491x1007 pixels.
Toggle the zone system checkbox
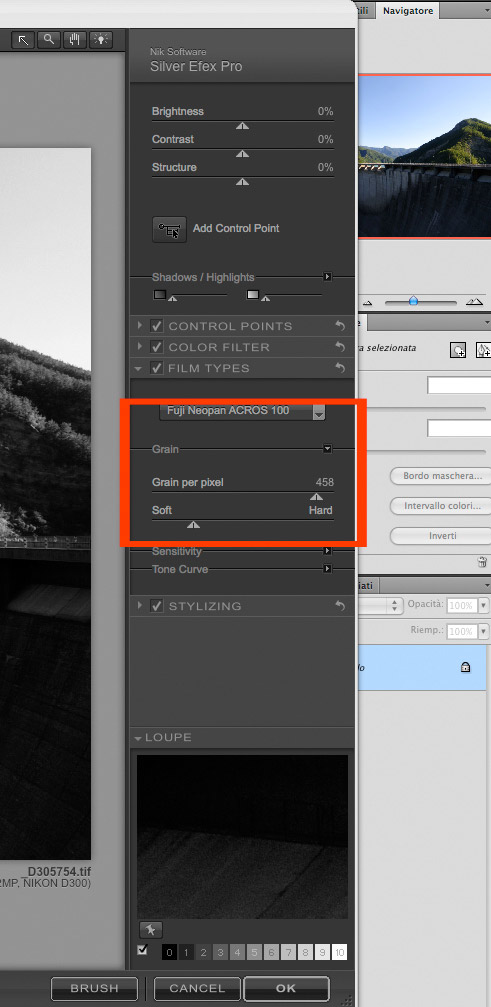(x=142, y=950)
